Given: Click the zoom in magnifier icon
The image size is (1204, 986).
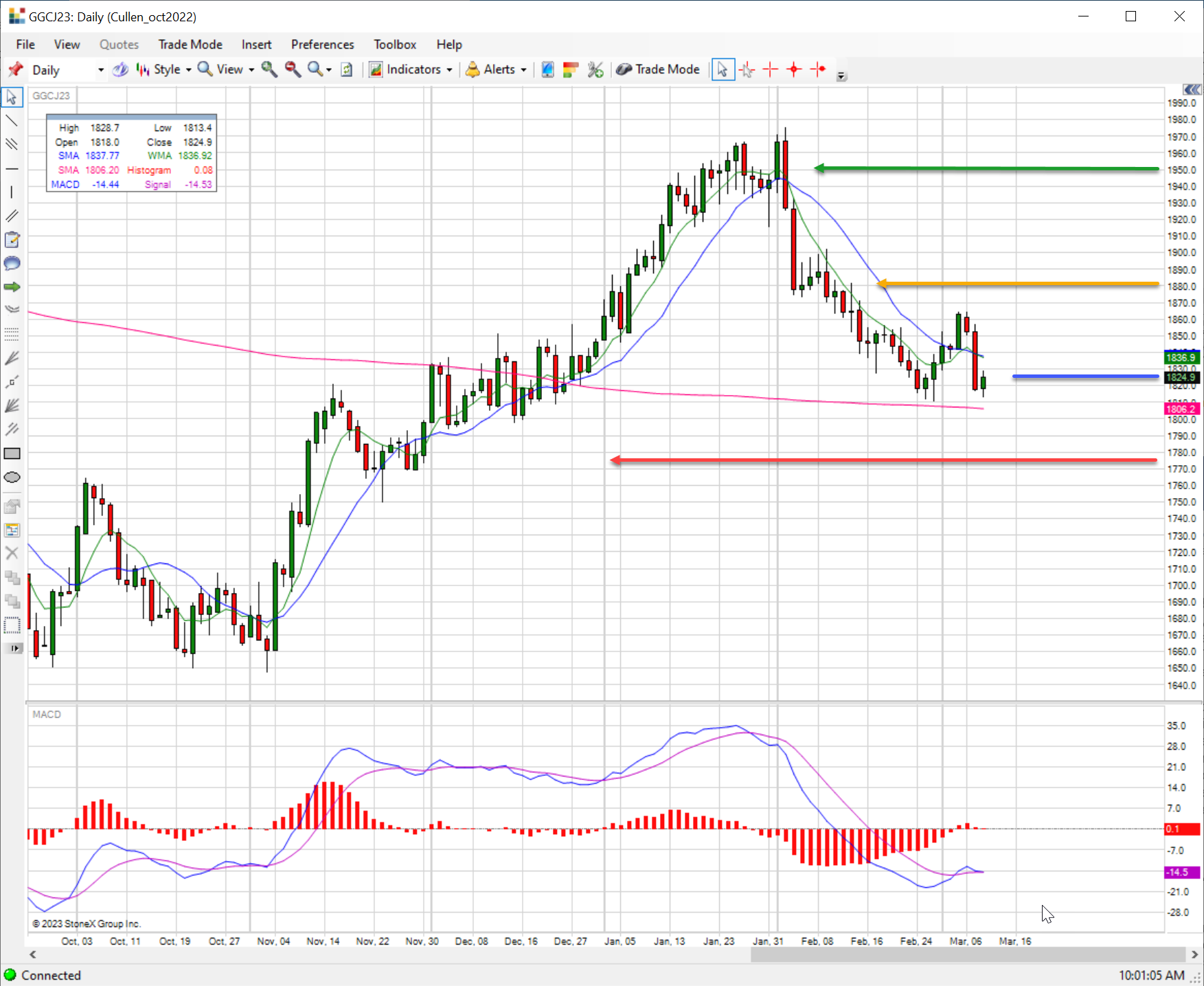Looking at the screenshot, I should (269, 69).
